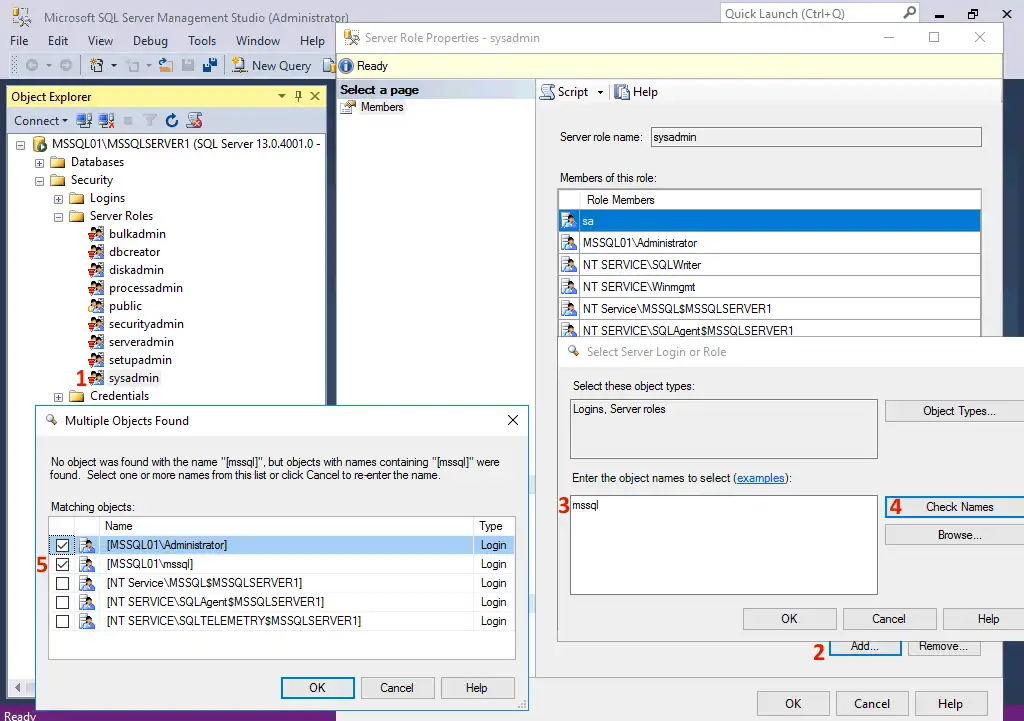Check the NT SERVICE\SQLAgent$MSSQLSERVER1 login
This screenshot has height=721, width=1024.
(x=62, y=602)
